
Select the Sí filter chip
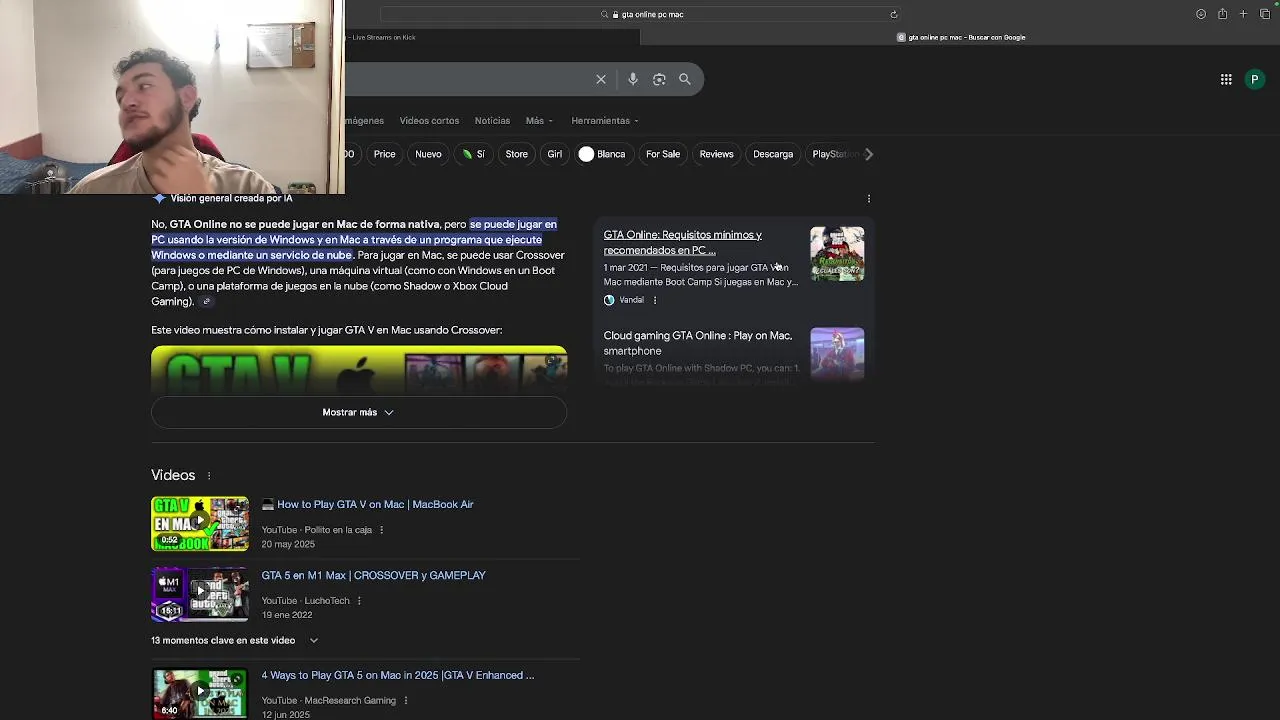474,154
